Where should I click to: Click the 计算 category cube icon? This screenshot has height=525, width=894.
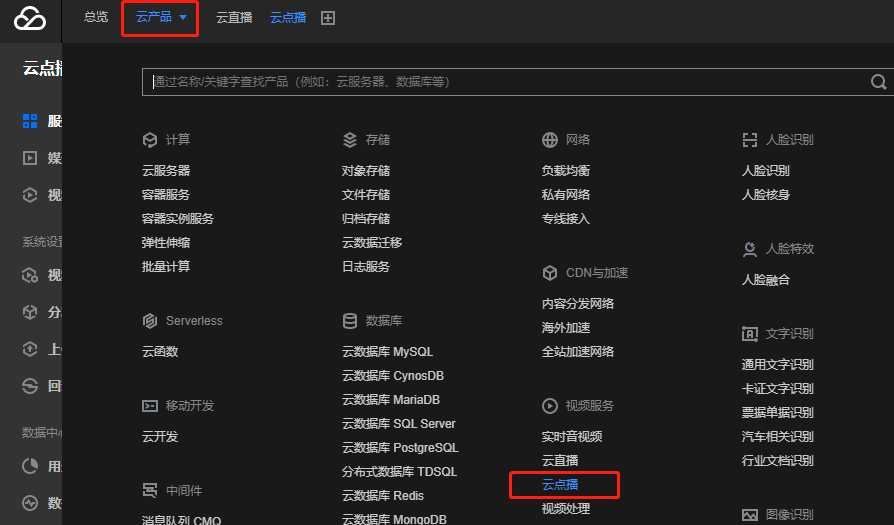pyautogui.click(x=150, y=140)
